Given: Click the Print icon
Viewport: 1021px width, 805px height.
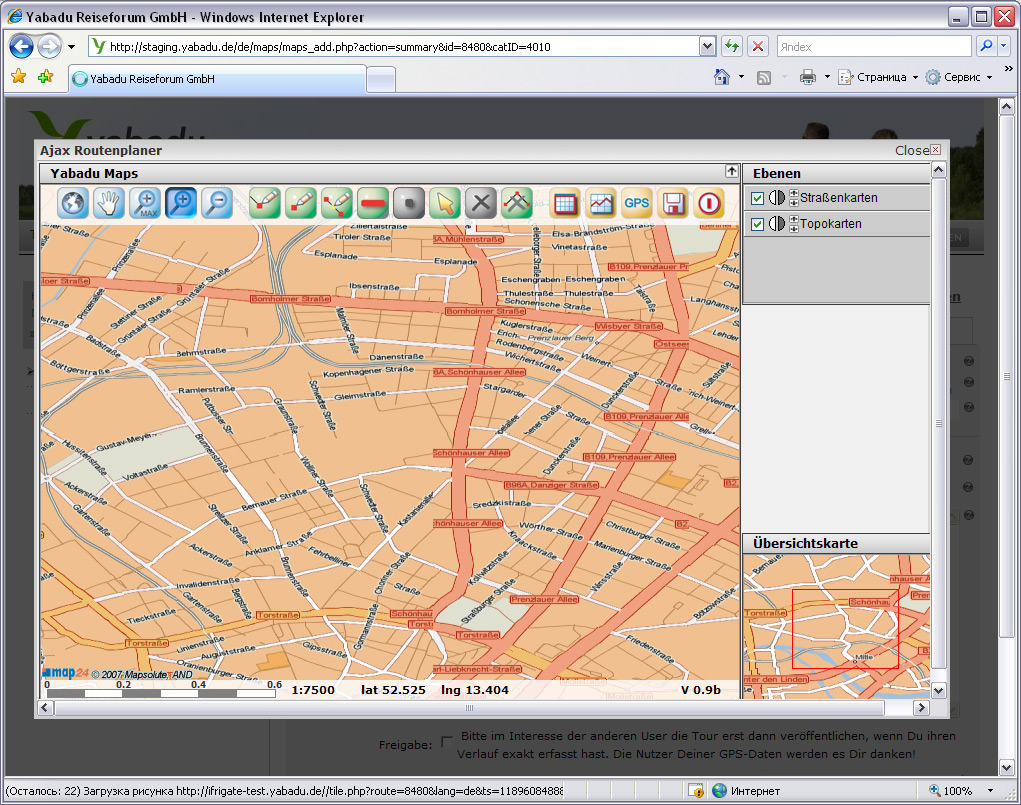Looking at the screenshot, I should click(807, 77).
